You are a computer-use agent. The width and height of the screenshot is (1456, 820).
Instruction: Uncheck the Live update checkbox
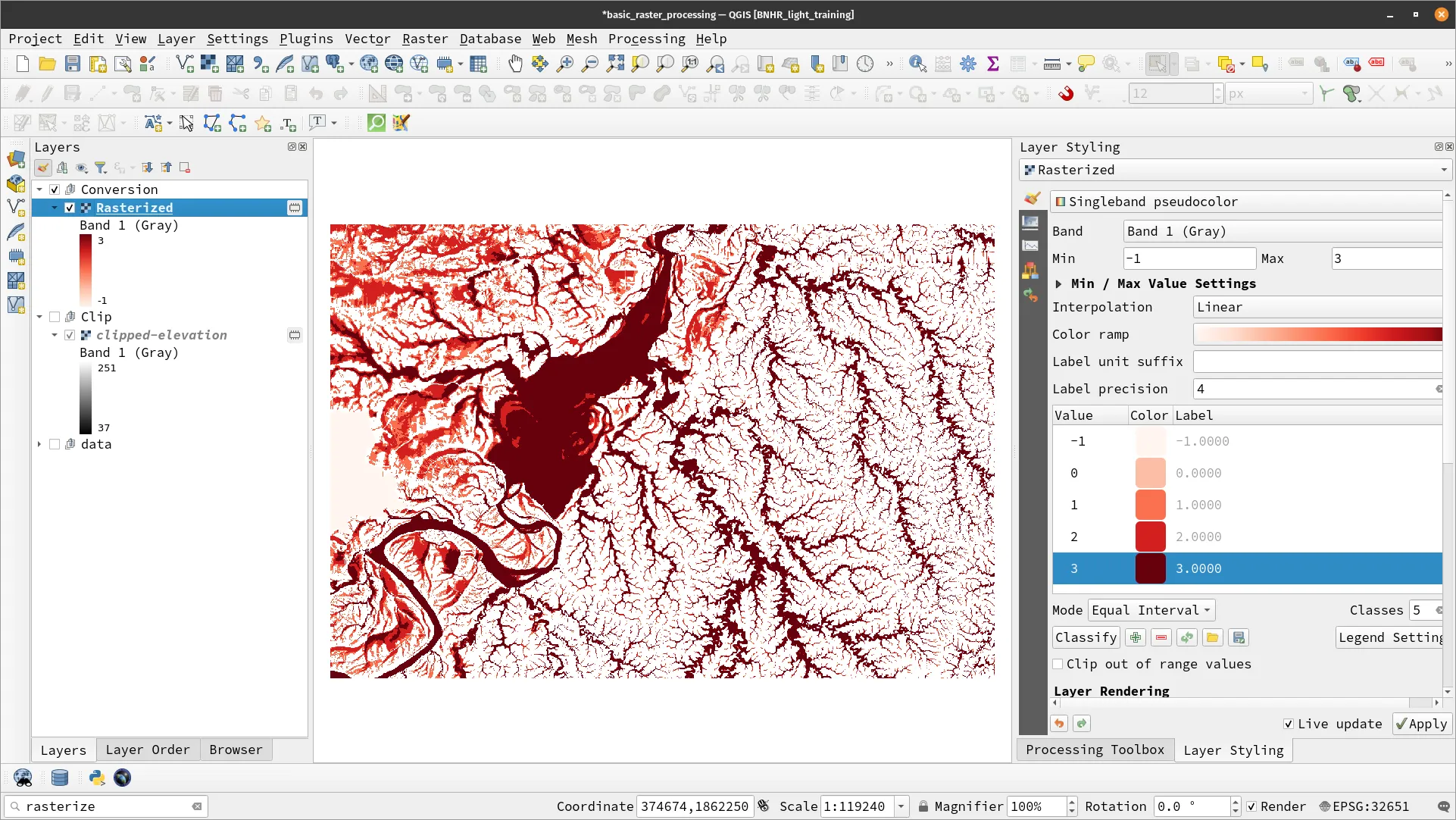point(1288,724)
